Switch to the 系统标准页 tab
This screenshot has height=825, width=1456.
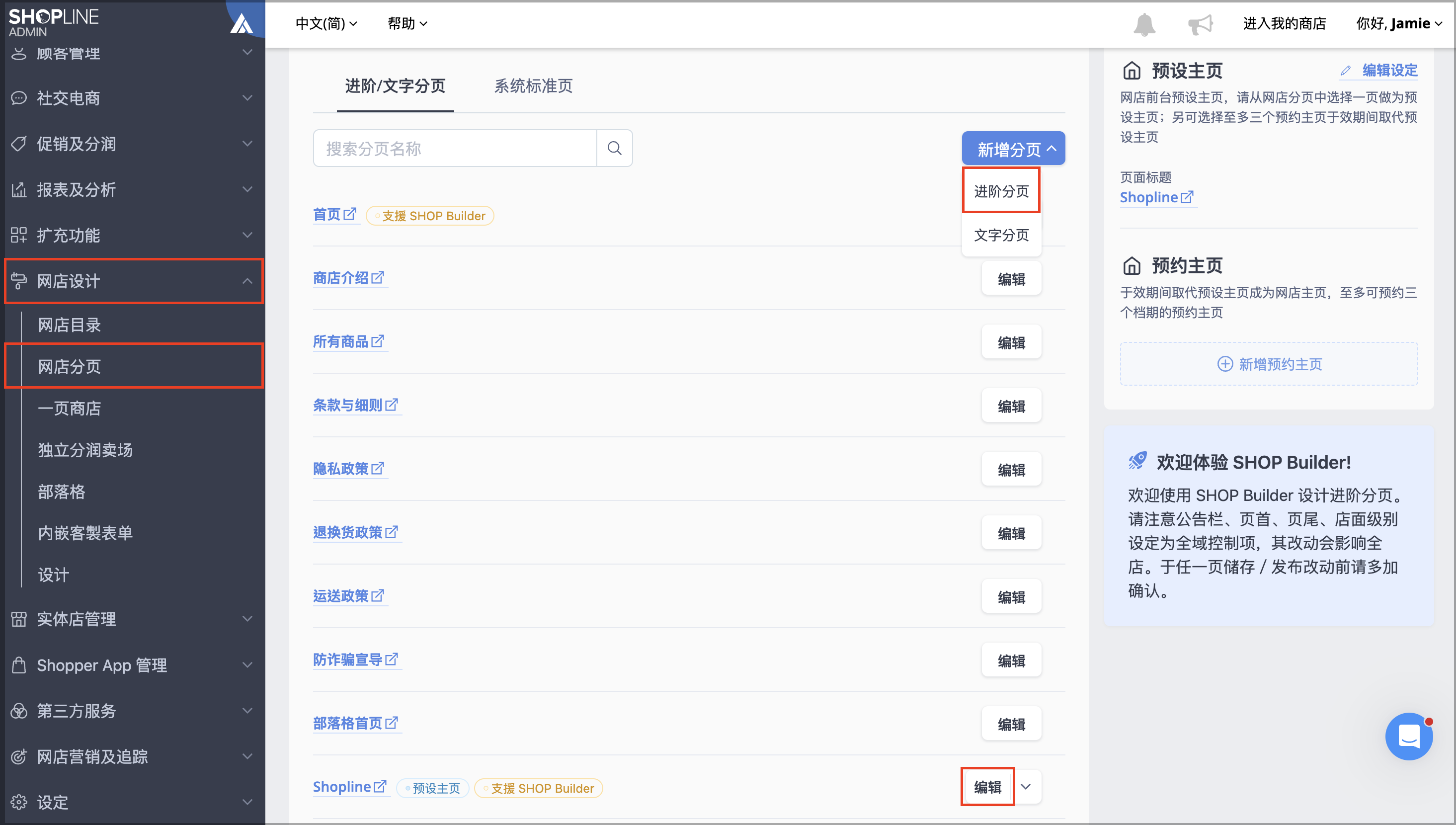pos(533,86)
